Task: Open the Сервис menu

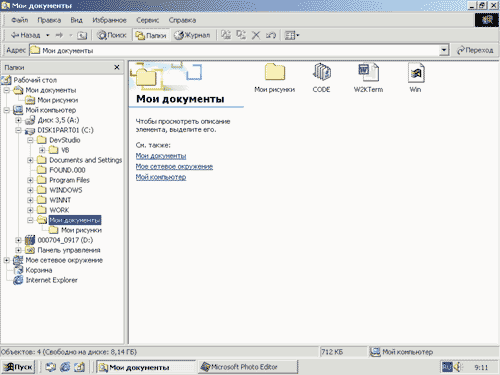Action: pyautogui.click(x=147, y=20)
